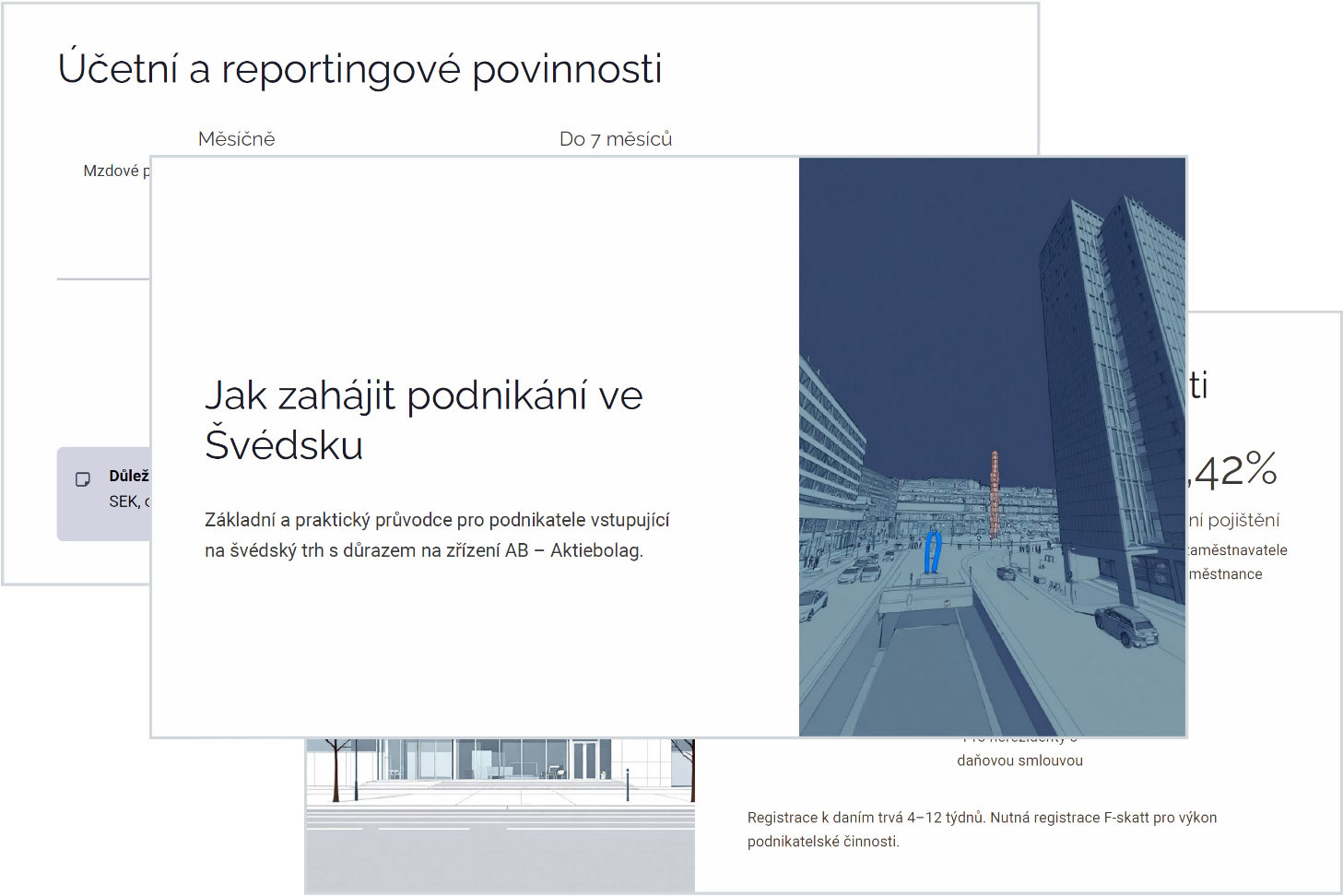The height and width of the screenshot is (896, 1343).
Task: Click the parked car beside the tall building
Action: [1125, 626]
